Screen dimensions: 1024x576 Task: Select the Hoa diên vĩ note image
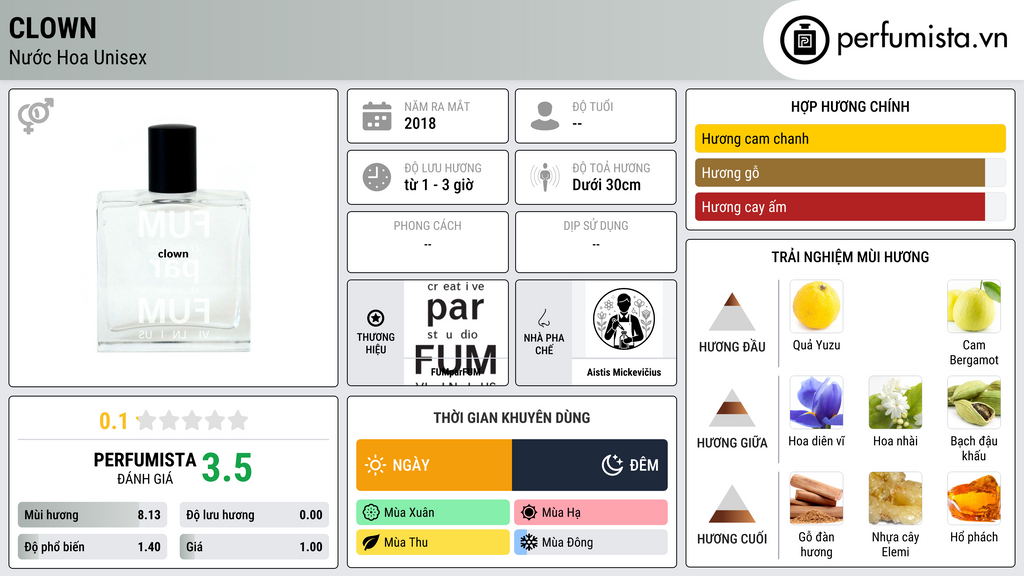(816, 402)
